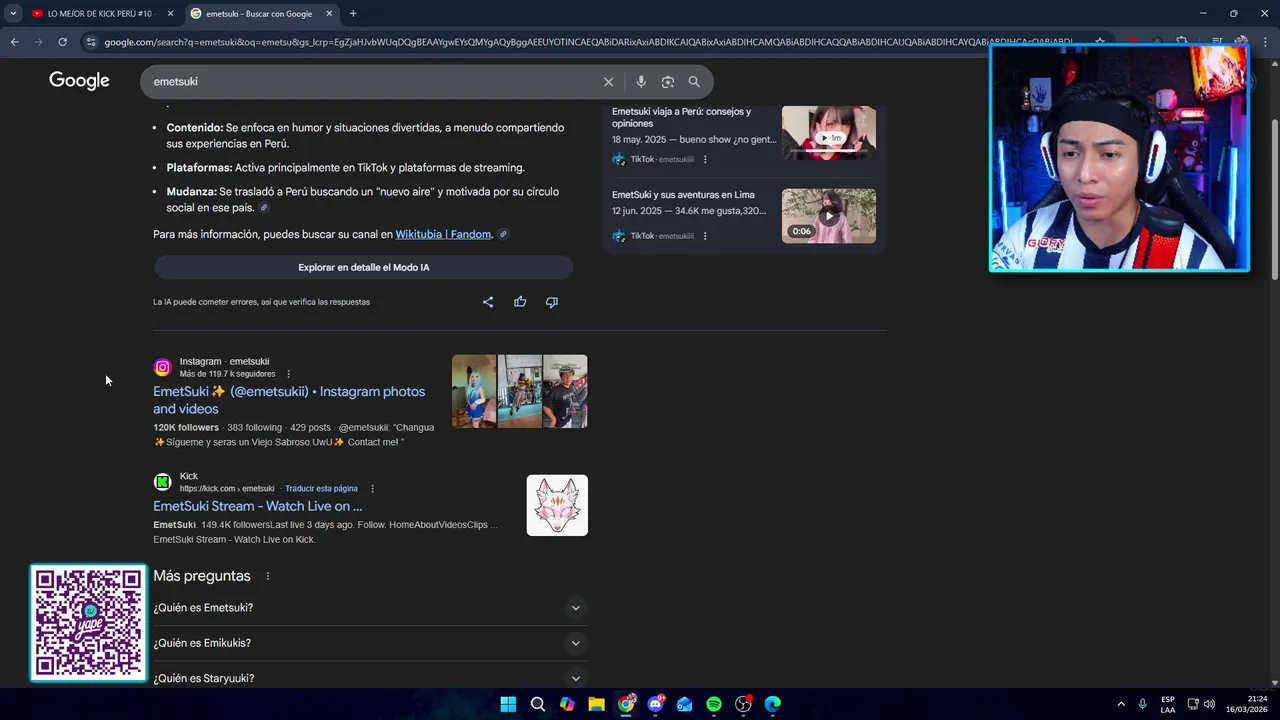Share the AI overview answer
The image size is (1280, 720).
coord(488,302)
